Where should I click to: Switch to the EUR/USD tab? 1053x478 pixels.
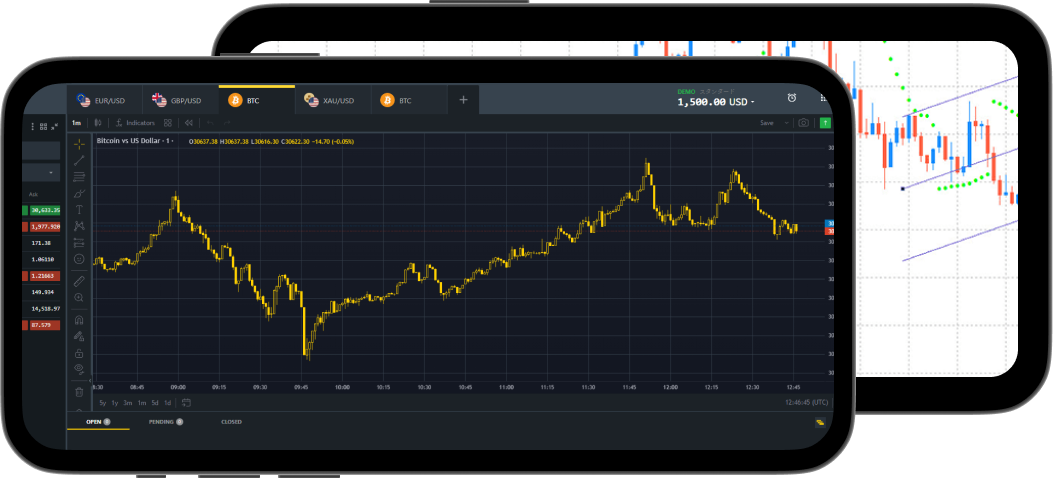click(104, 100)
